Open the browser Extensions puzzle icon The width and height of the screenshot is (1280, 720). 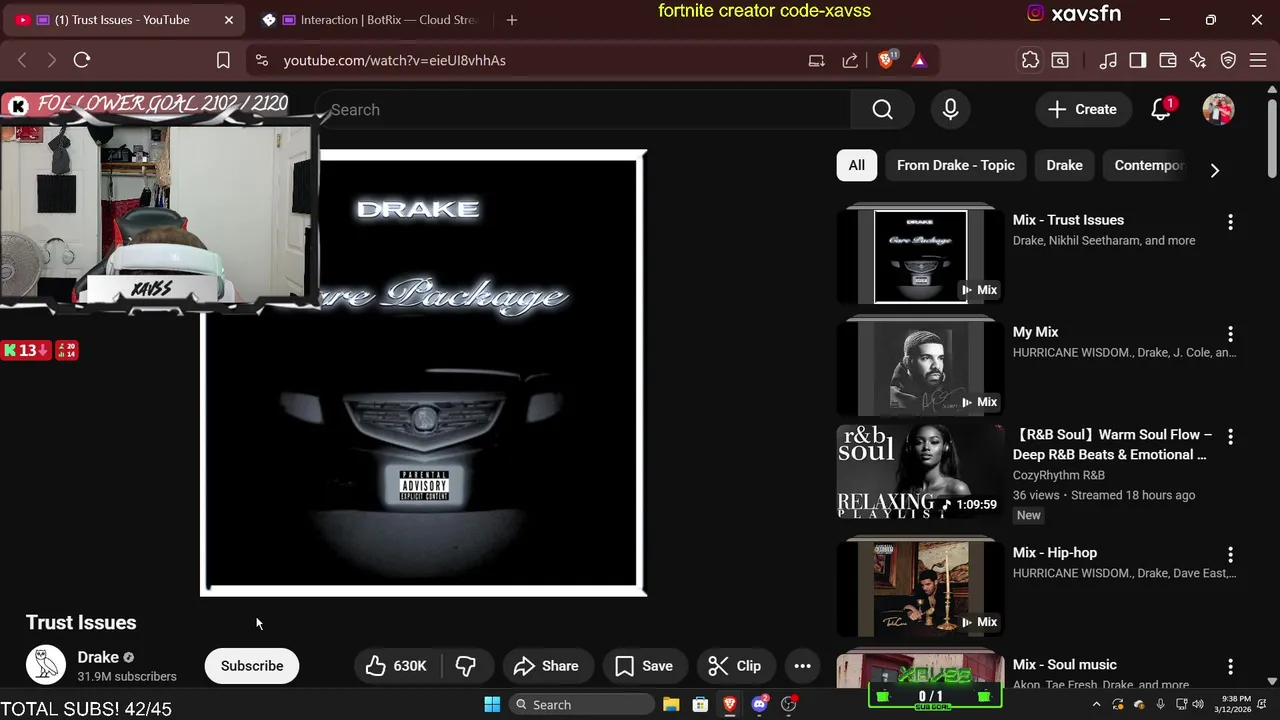1030,60
